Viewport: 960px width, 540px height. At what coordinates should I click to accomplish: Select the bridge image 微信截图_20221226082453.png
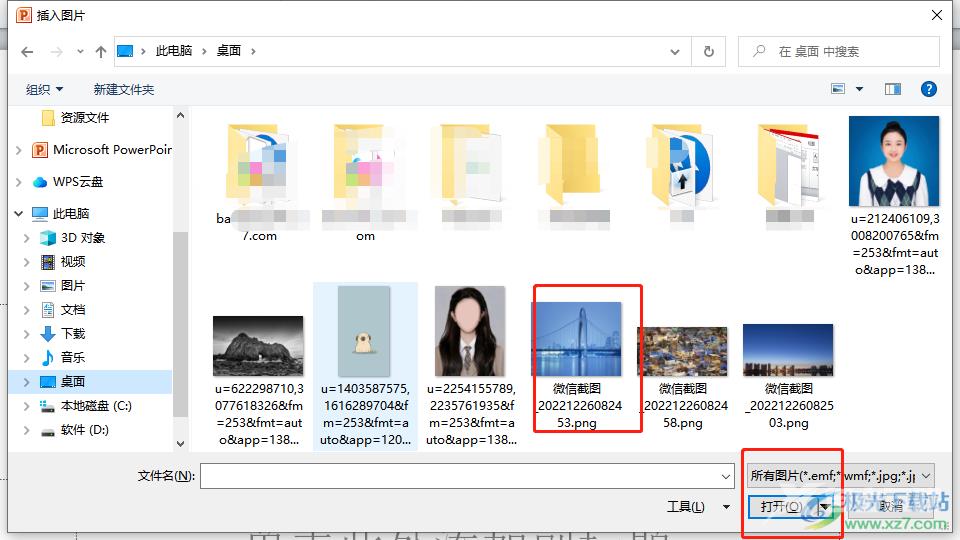point(578,365)
